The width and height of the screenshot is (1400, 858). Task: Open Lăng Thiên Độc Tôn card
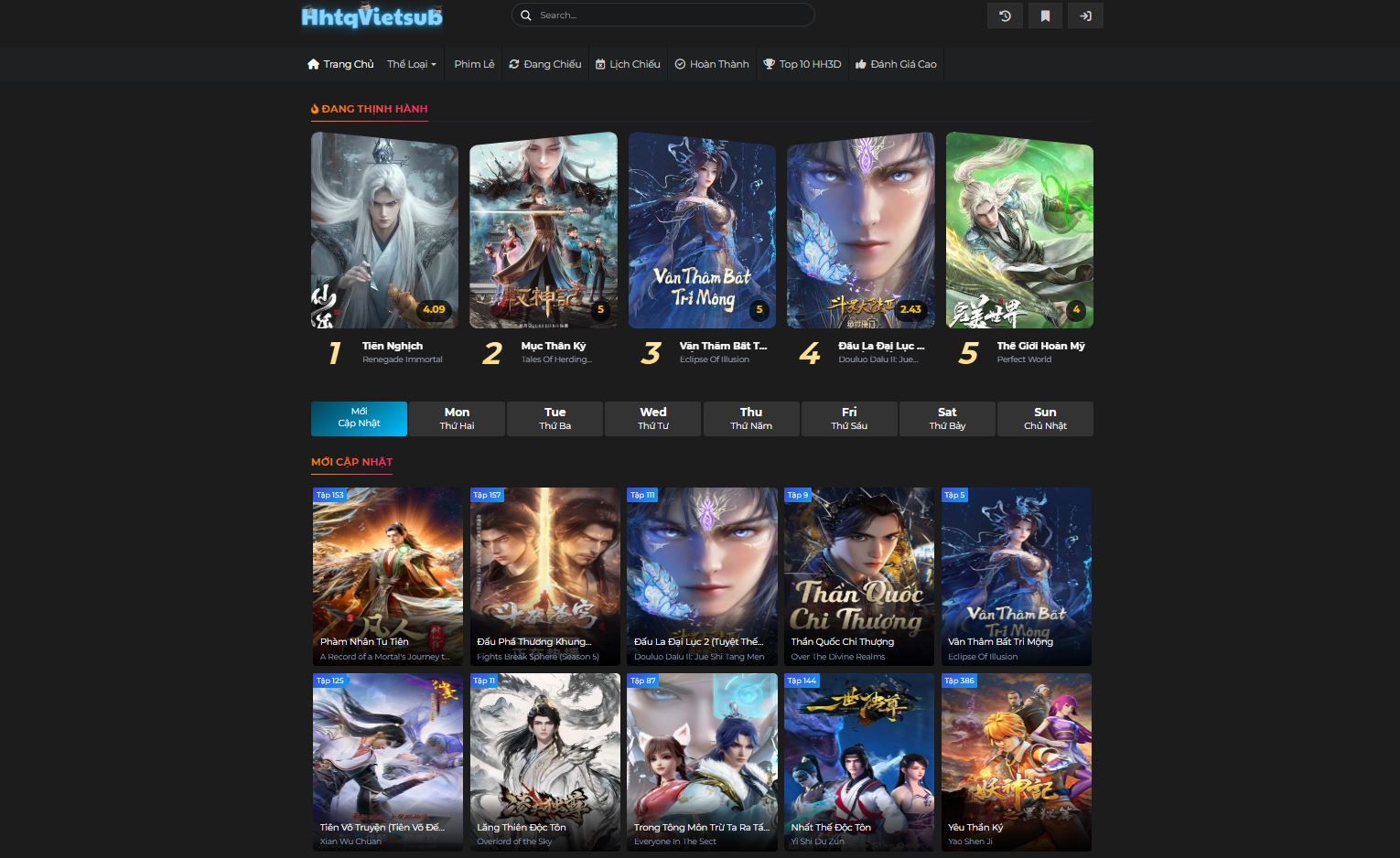pos(544,763)
